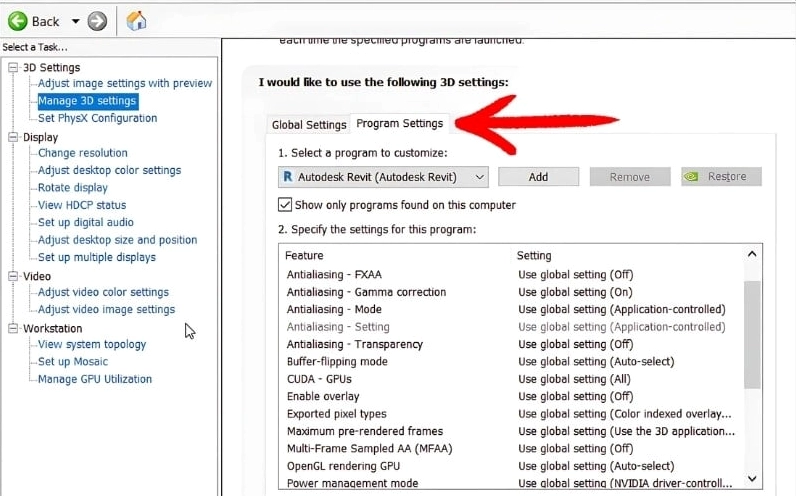Collapse the Display tree node
Screen dimensions: 796x496
pos(13,137)
